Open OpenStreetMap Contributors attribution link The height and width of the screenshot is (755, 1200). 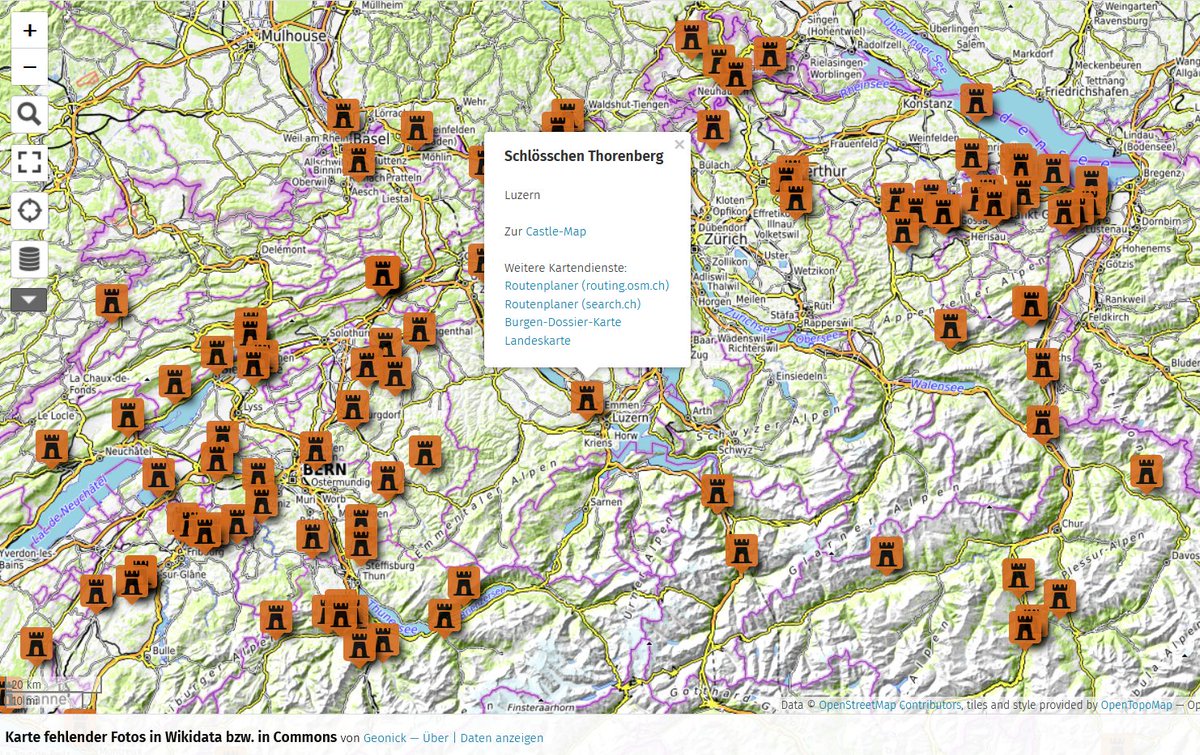coord(890,705)
